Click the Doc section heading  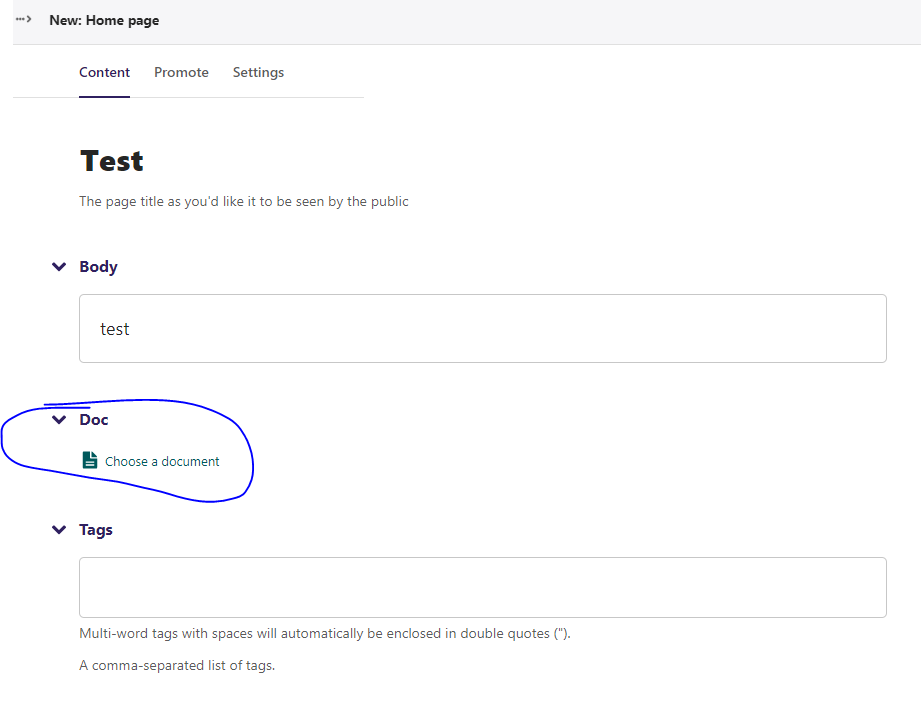94,419
